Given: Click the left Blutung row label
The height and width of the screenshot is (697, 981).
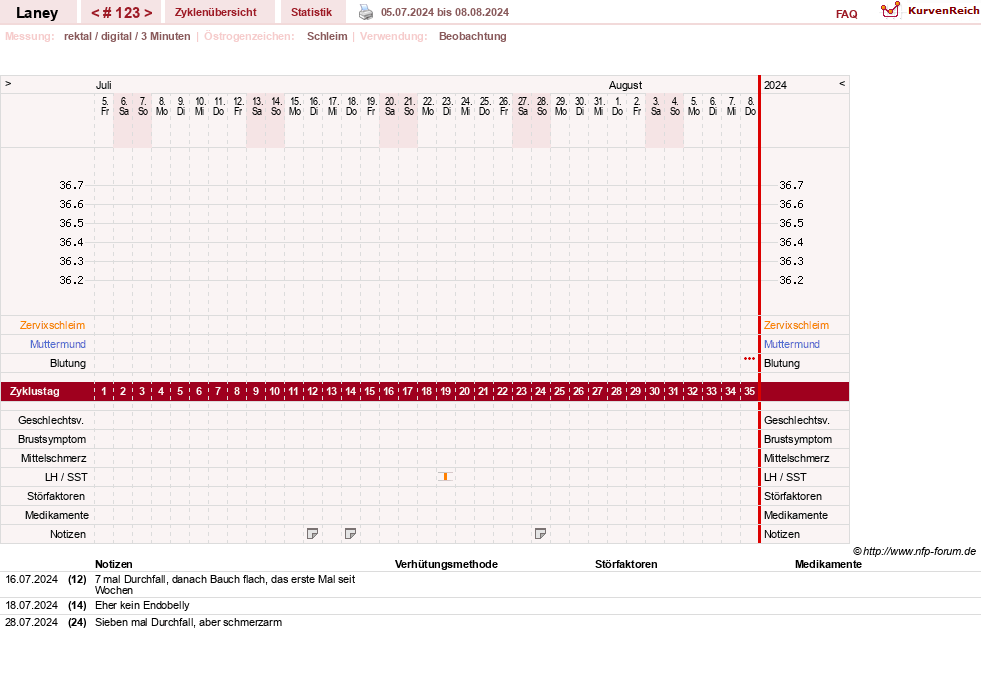Looking at the screenshot, I should tap(68, 364).
